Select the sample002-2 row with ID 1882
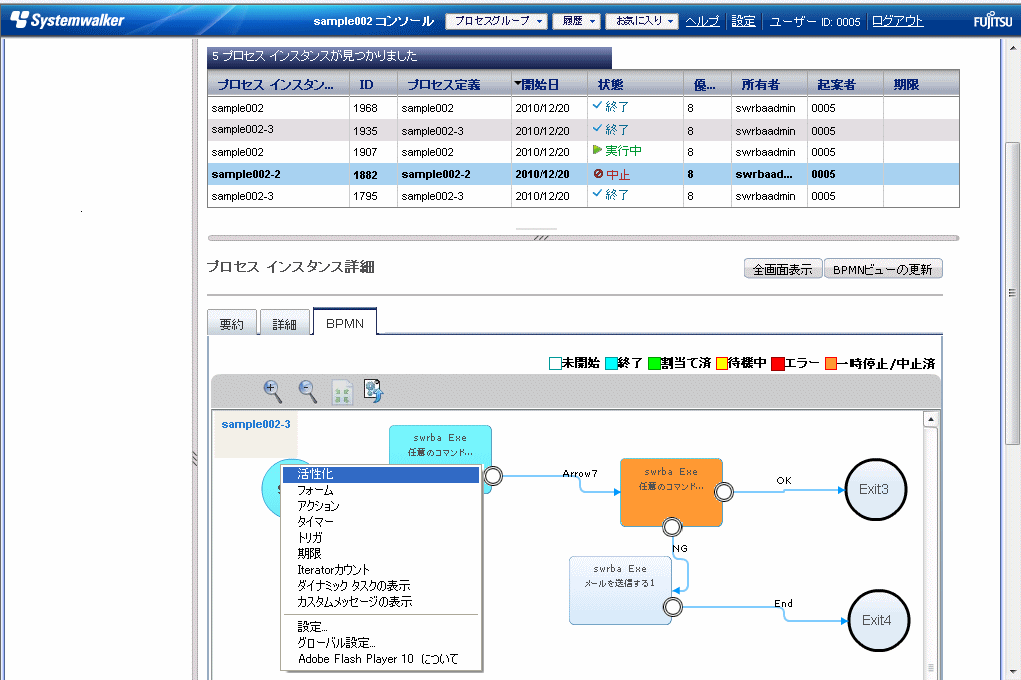The height and width of the screenshot is (680, 1021). 583,175
